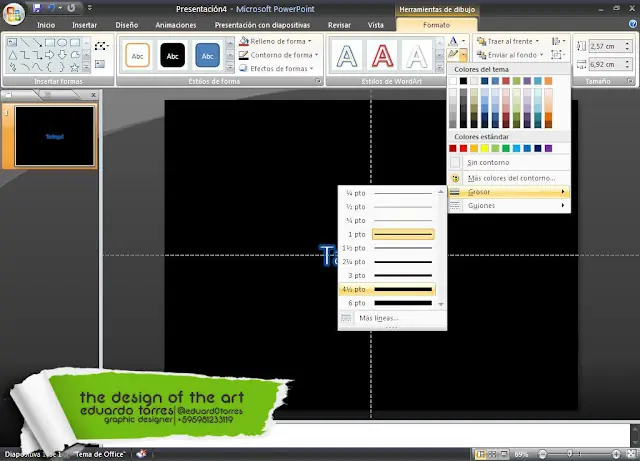Viewport: 640px width, 461px height.
Task: Click the Save icon in quick access toolbar
Action: [37, 8]
